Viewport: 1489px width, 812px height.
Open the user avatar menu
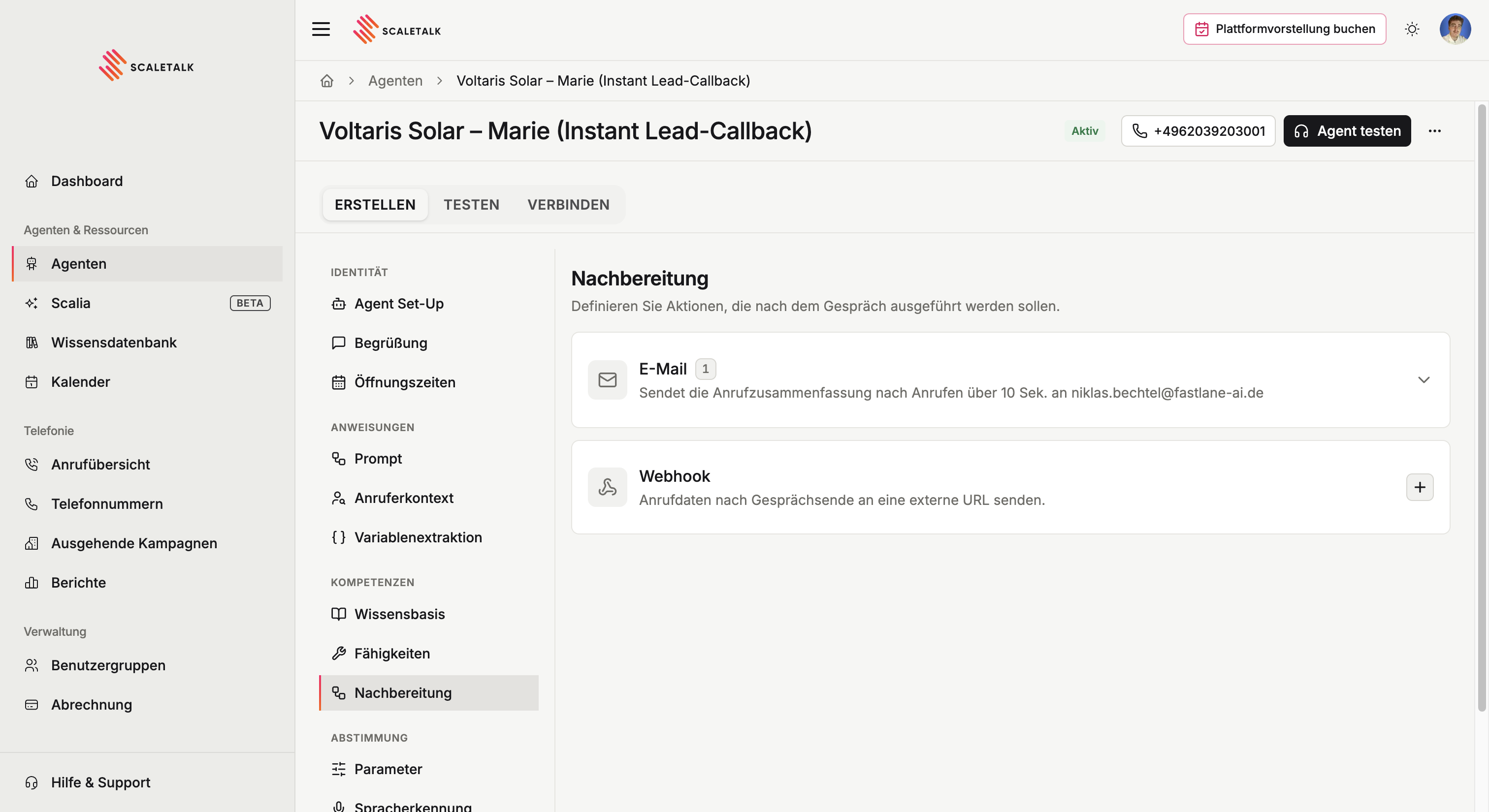(x=1455, y=29)
